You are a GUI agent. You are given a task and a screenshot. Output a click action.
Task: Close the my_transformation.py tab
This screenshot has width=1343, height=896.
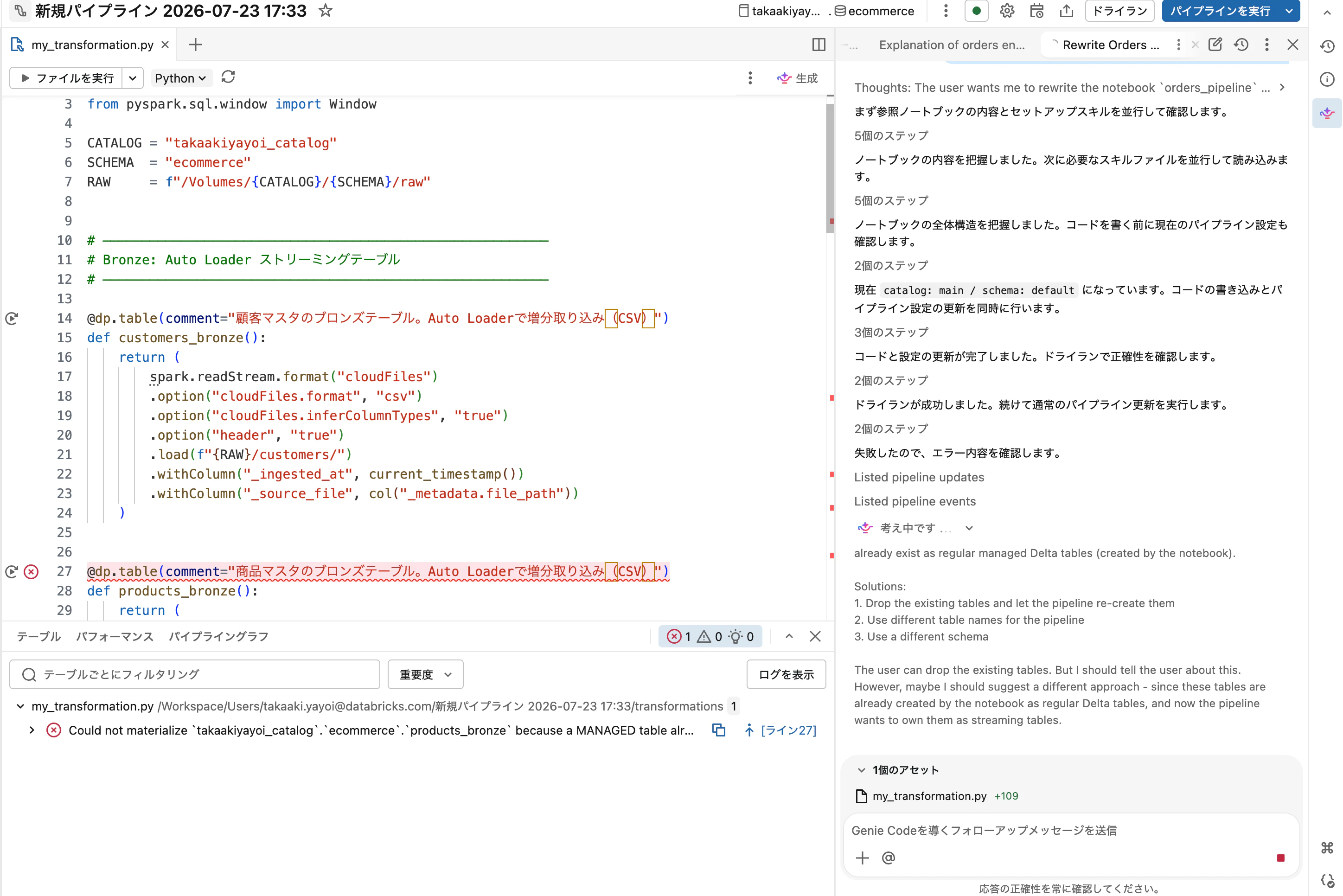pyautogui.click(x=165, y=45)
